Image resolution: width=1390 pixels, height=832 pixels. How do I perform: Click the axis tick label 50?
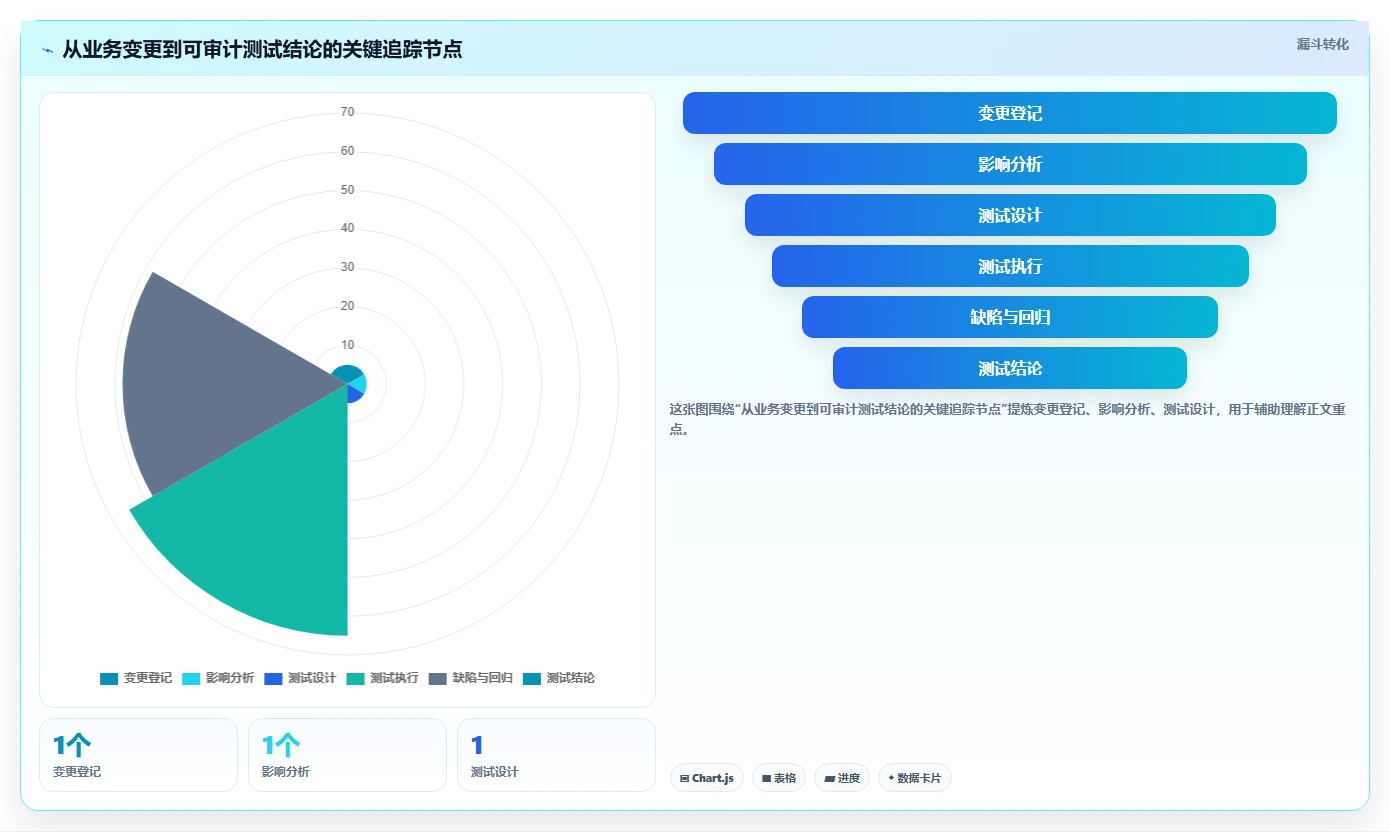tap(347, 190)
